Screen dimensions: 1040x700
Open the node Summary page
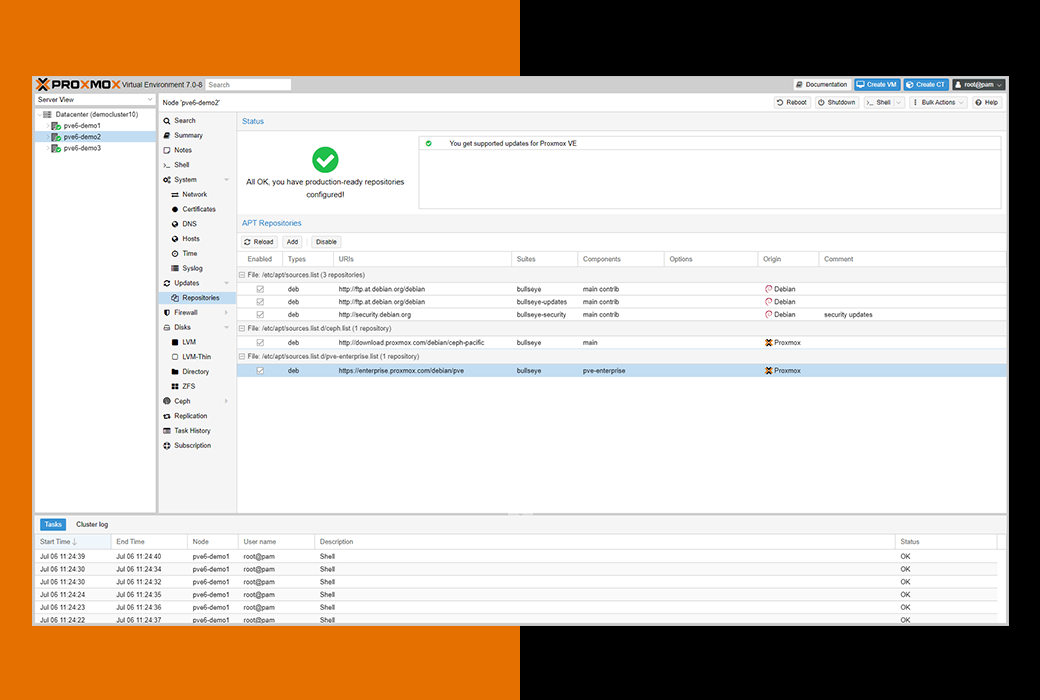[x=188, y=135]
